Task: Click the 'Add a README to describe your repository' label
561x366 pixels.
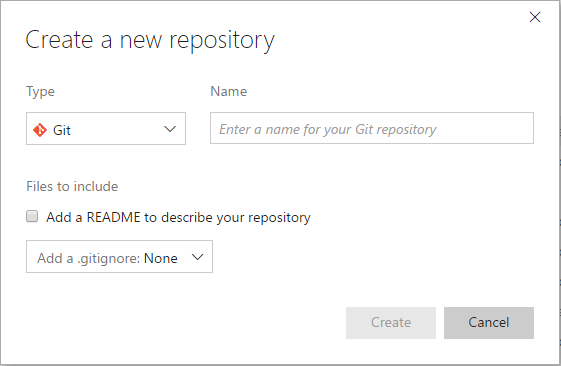Action: pos(178,218)
